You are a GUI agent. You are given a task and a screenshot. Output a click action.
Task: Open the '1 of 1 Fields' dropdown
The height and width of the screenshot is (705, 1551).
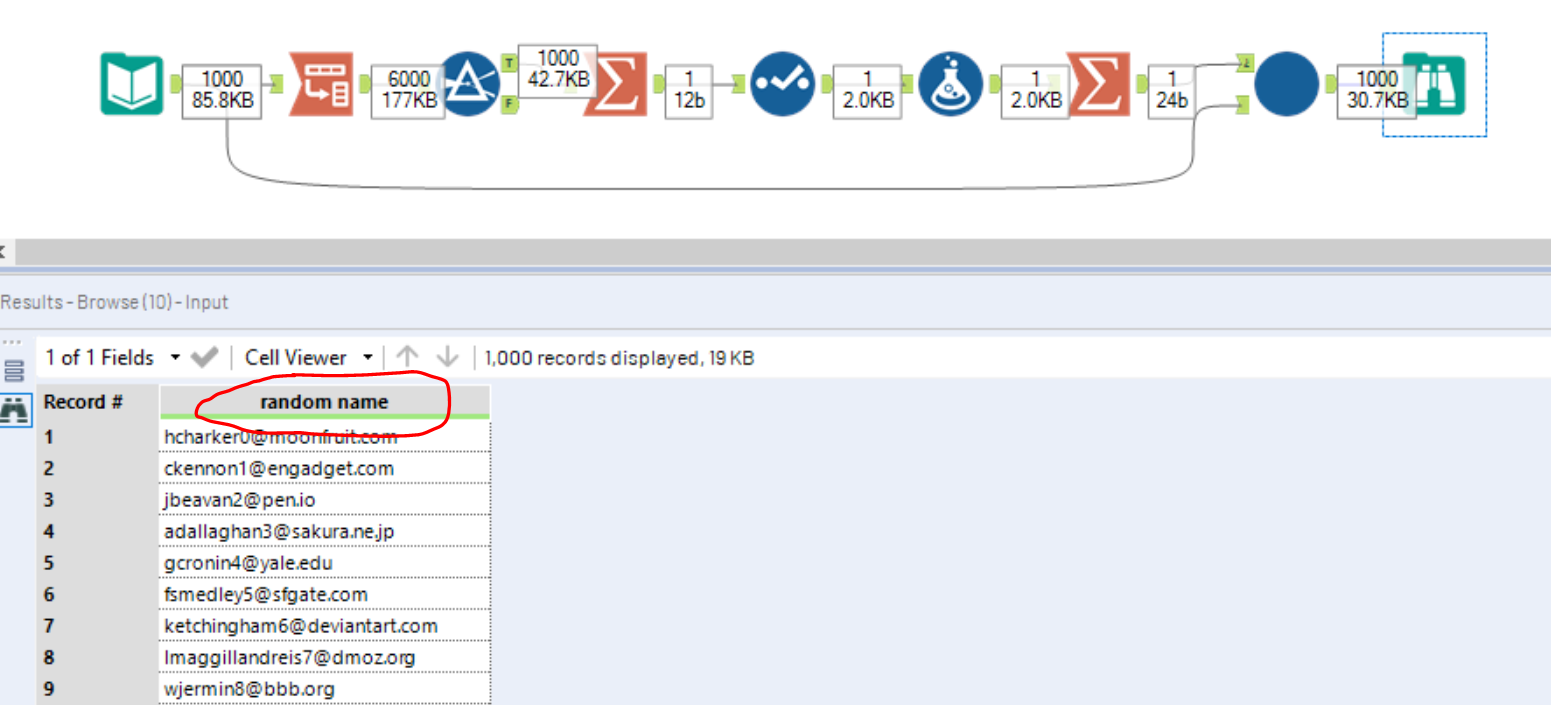[x=175, y=357]
